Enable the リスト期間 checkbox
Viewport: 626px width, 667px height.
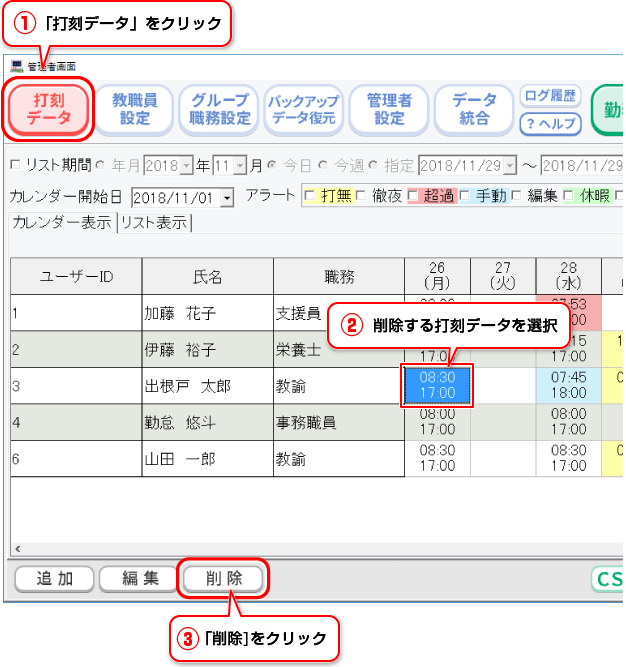pos(14,165)
